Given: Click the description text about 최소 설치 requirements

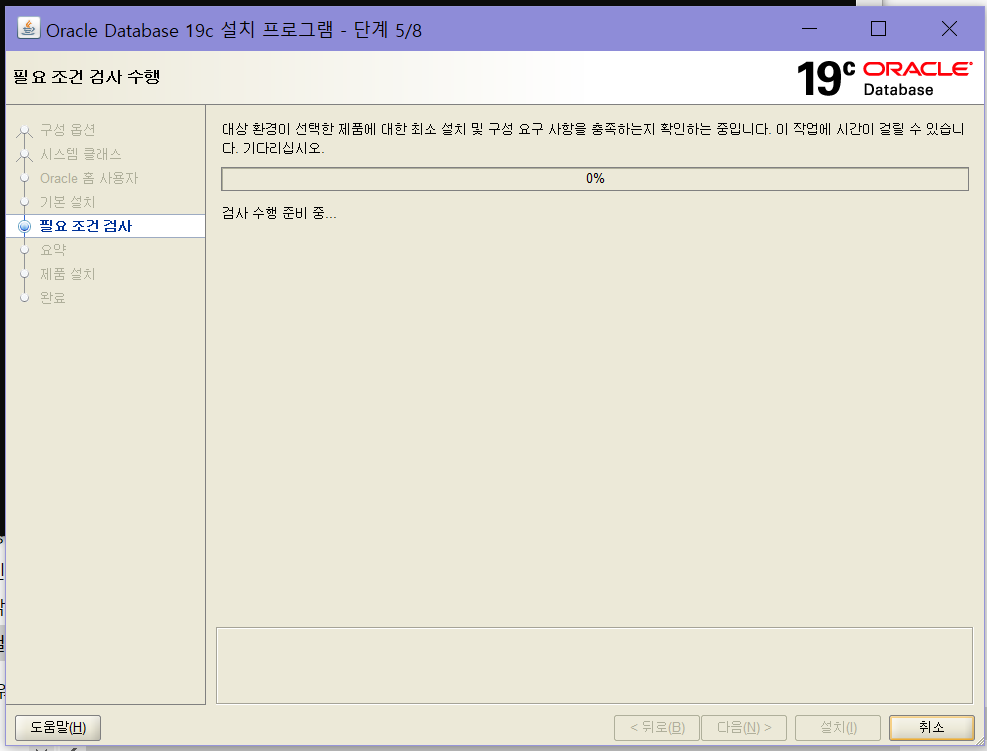Looking at the screenshot, I should (593, 138).
